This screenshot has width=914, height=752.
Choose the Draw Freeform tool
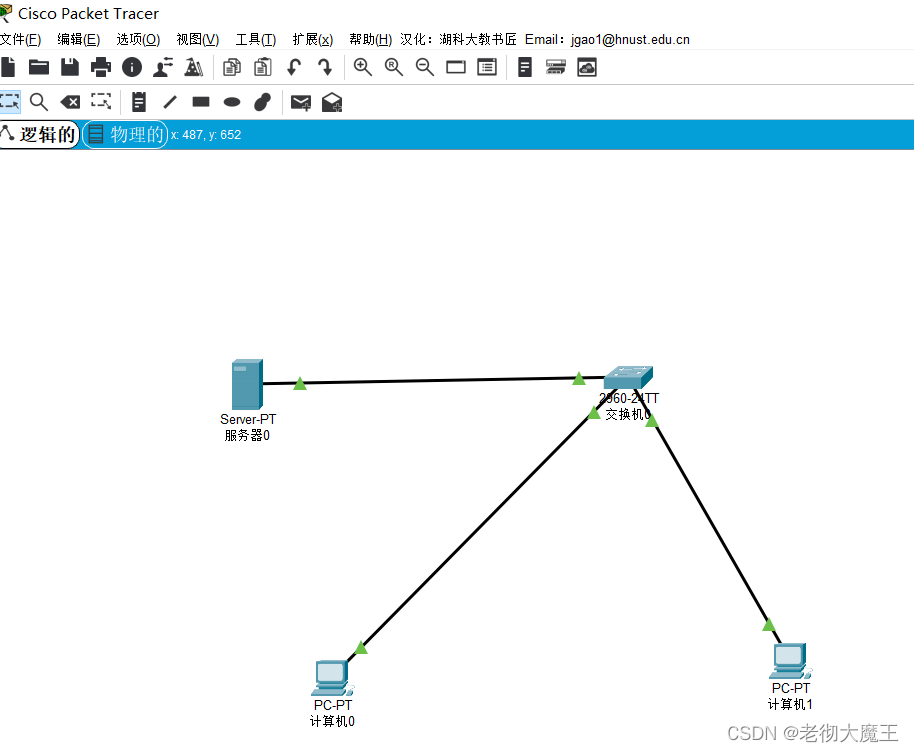click(262, 102)
